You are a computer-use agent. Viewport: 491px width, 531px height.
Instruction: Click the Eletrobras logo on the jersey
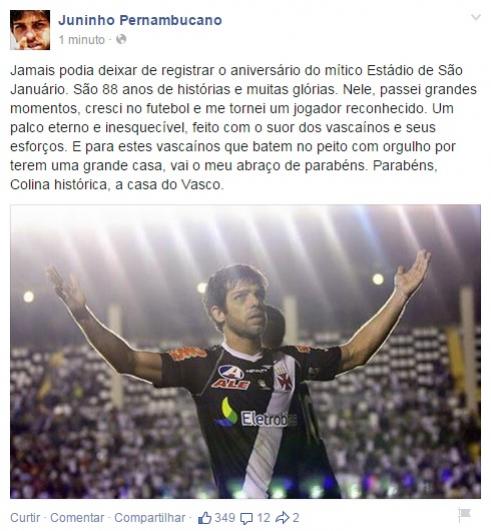point(256,415)
